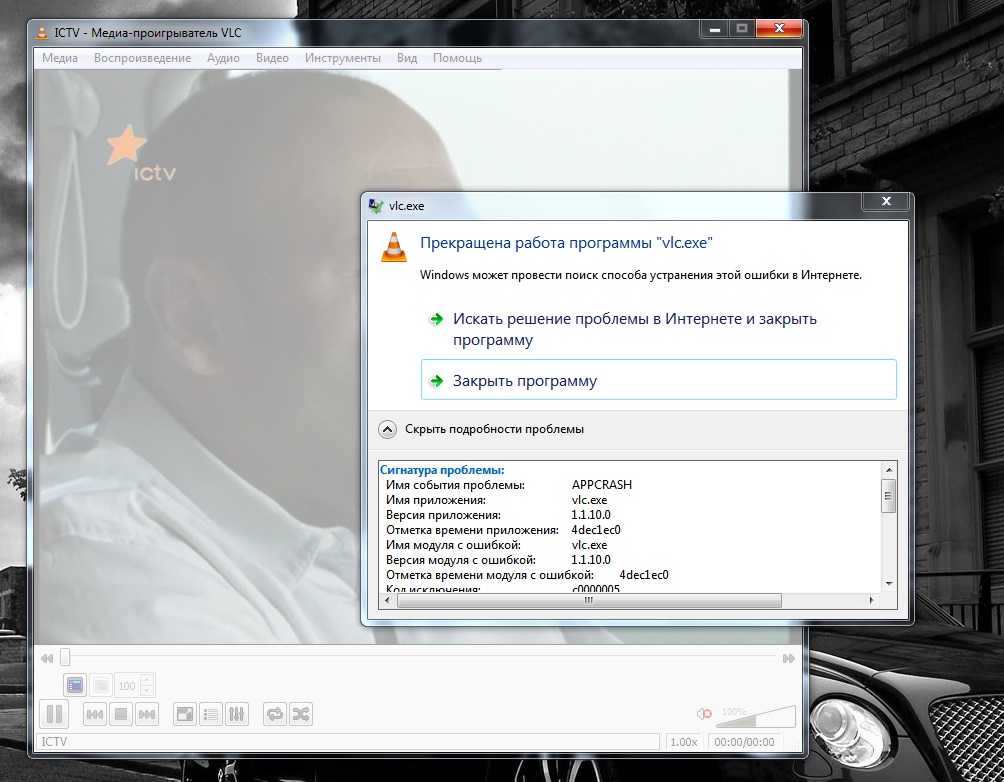Viewport: 1004px width, 782px height.
Task: Click Искать решение проблемы в Интернете option
Action: click(x=658, y=329)
